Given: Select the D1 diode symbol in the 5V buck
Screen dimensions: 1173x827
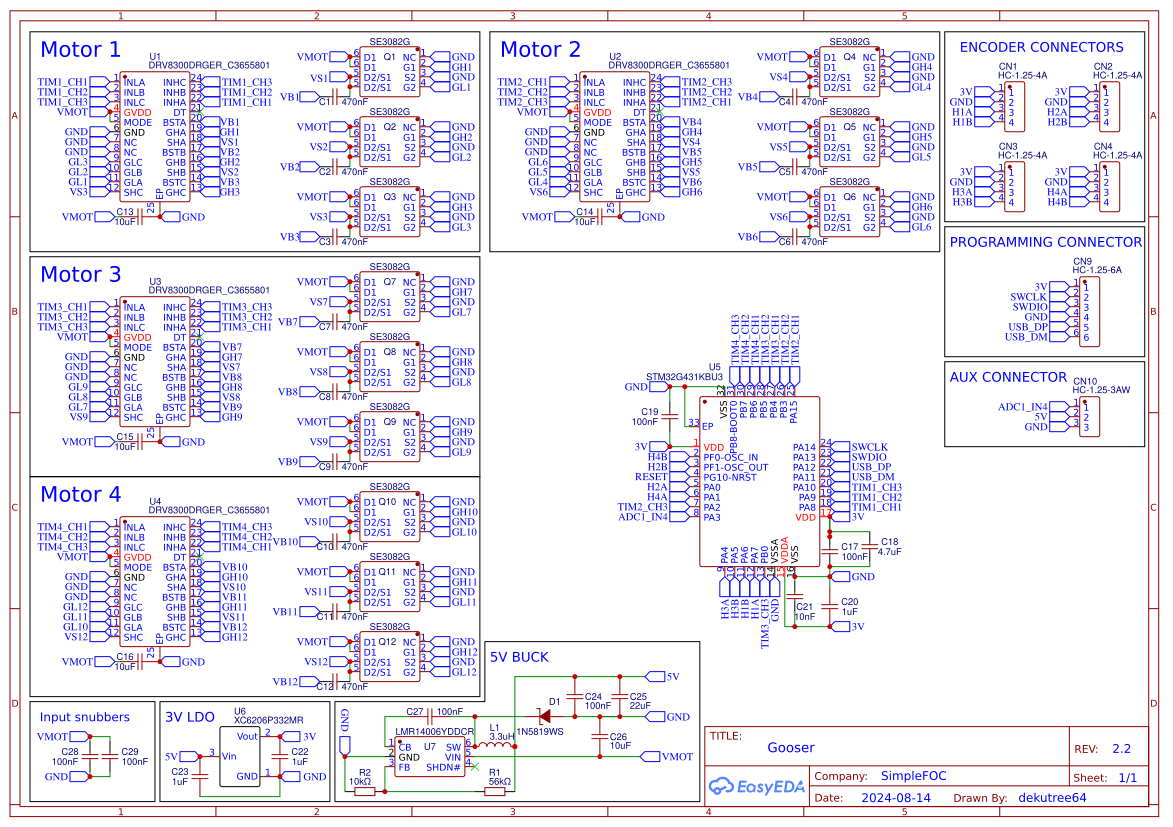Looking at the screenshot, I should click(x=547, y=716).
